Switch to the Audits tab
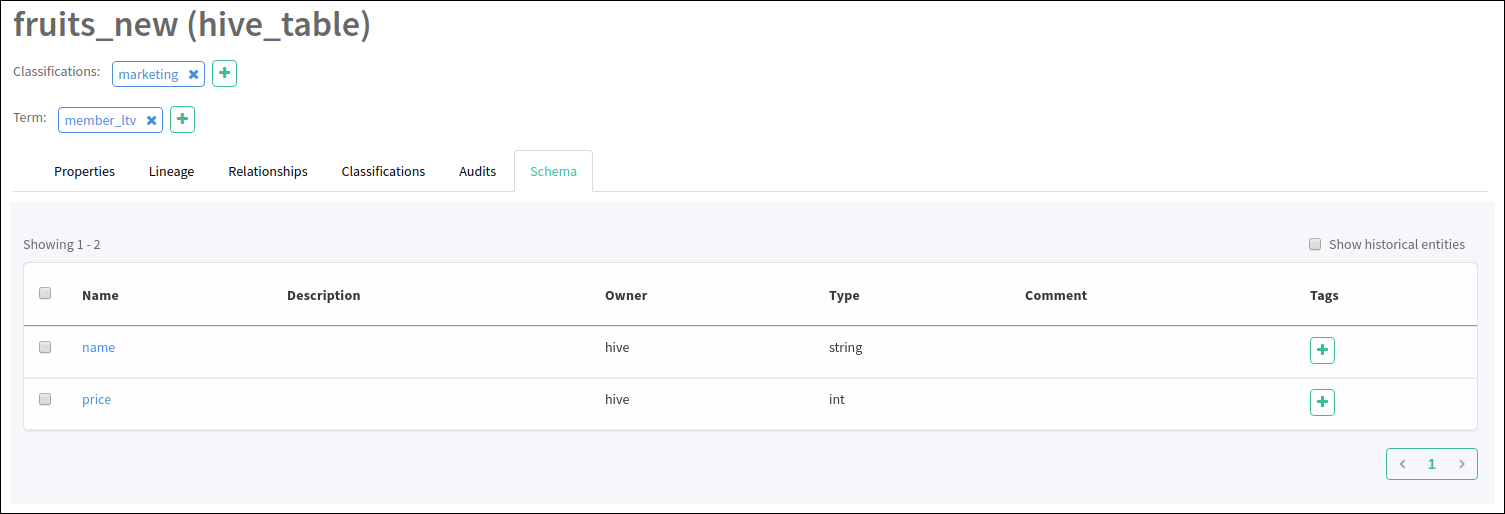 click(478, 171)
